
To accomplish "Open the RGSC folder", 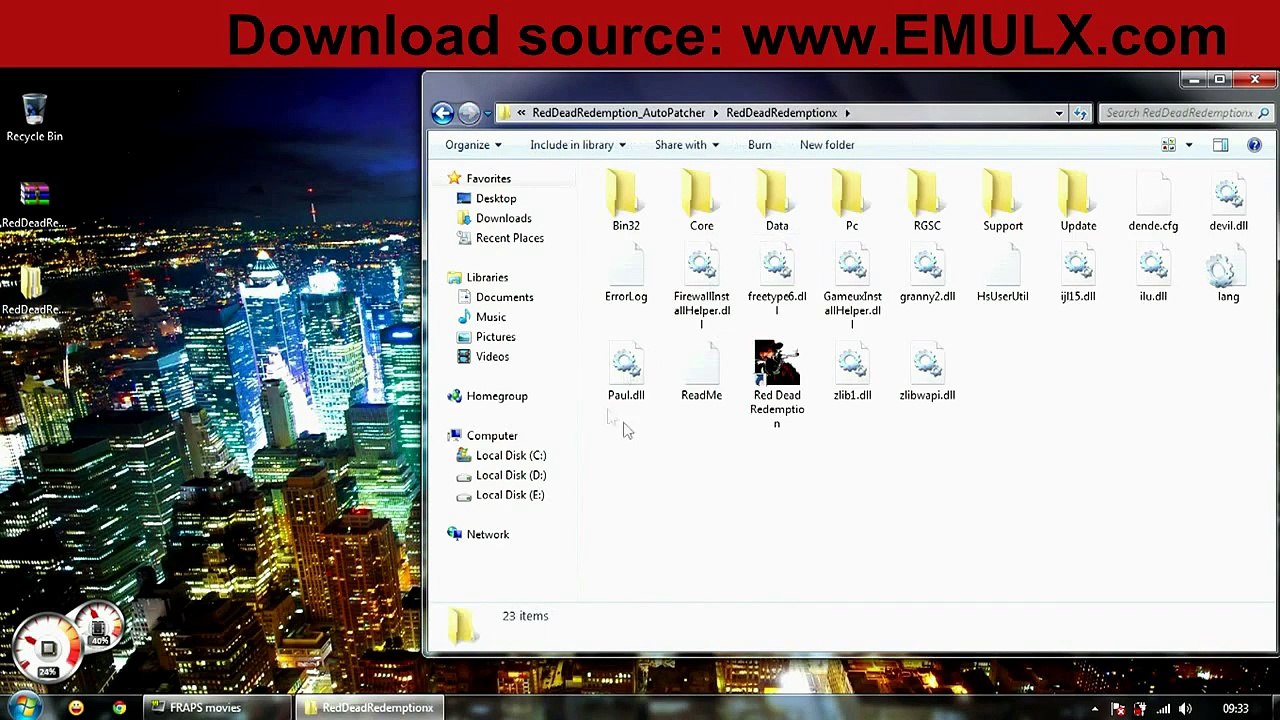I will click(x=927, y=200).
